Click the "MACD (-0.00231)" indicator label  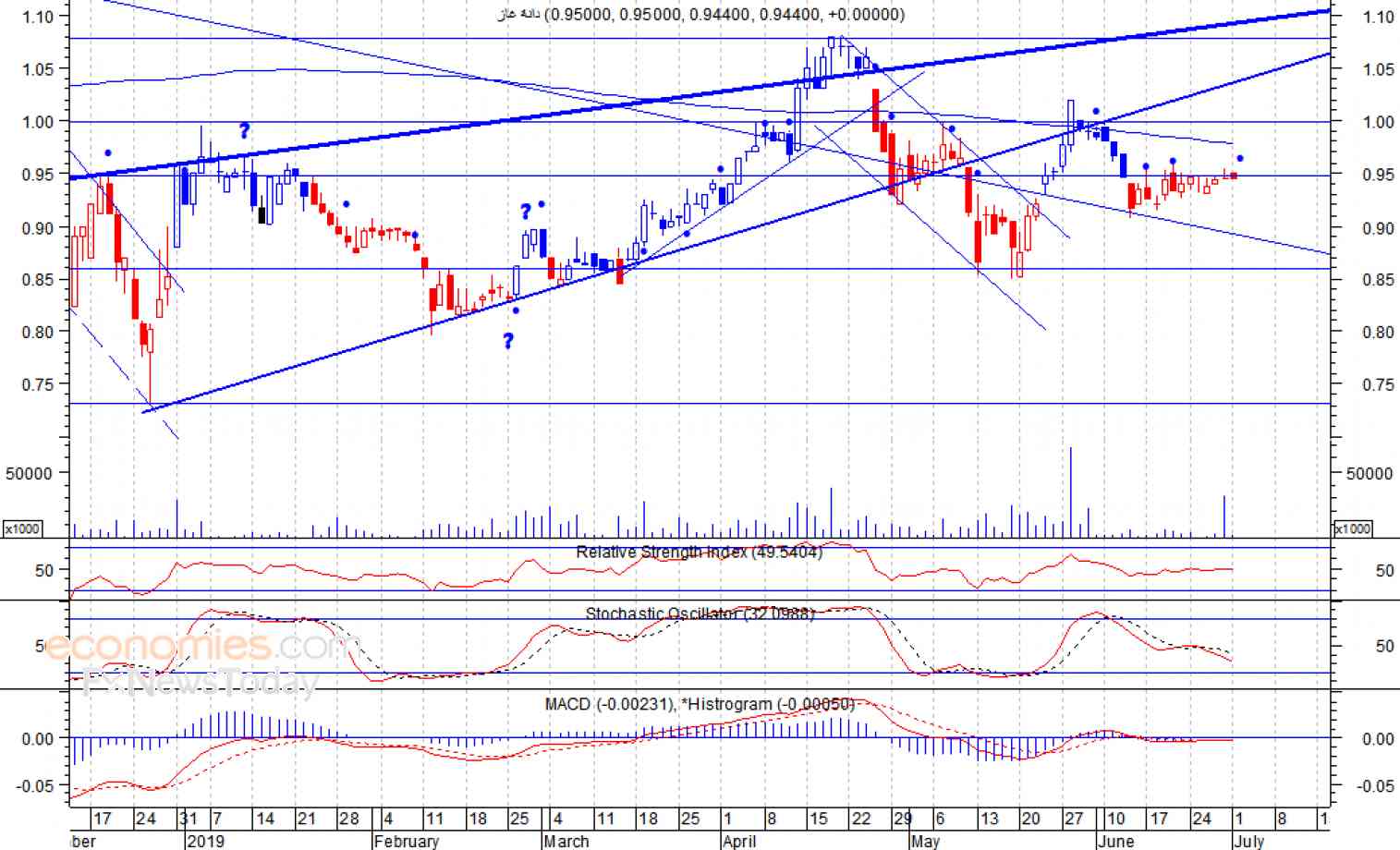[x=609, y=704]
